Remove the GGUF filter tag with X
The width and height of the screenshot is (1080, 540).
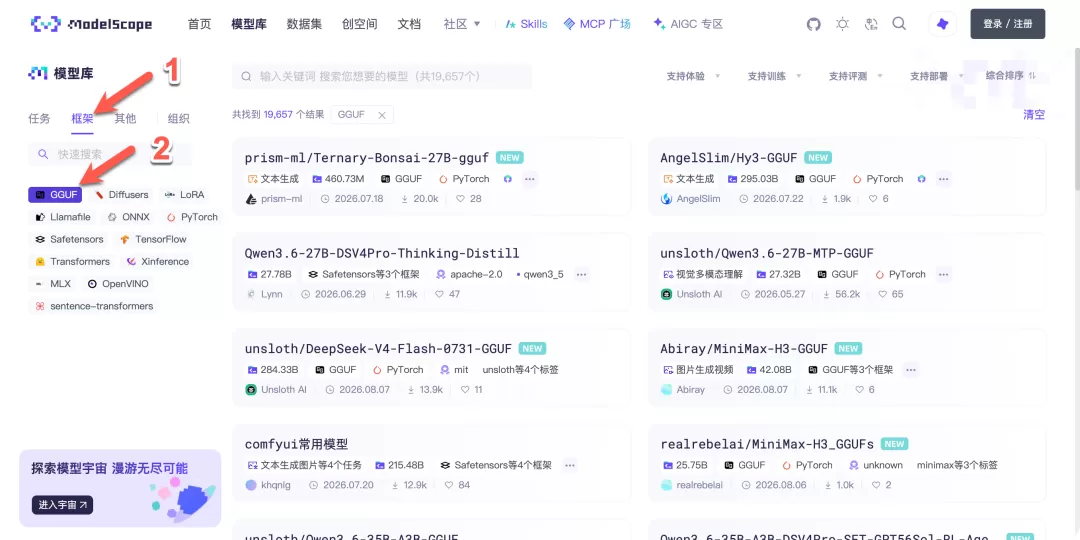click(382, 115)
